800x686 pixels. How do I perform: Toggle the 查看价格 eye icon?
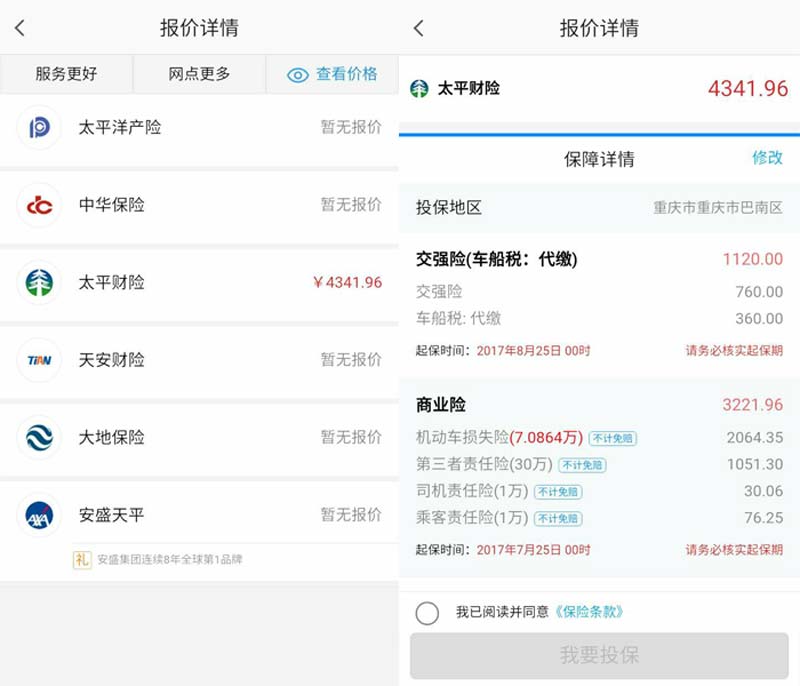pyautogui.click(x=297, y=75)
